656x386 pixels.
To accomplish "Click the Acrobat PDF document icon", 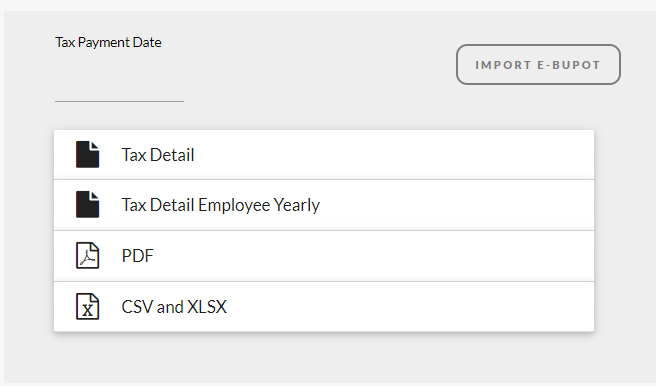I will point(87,256).
